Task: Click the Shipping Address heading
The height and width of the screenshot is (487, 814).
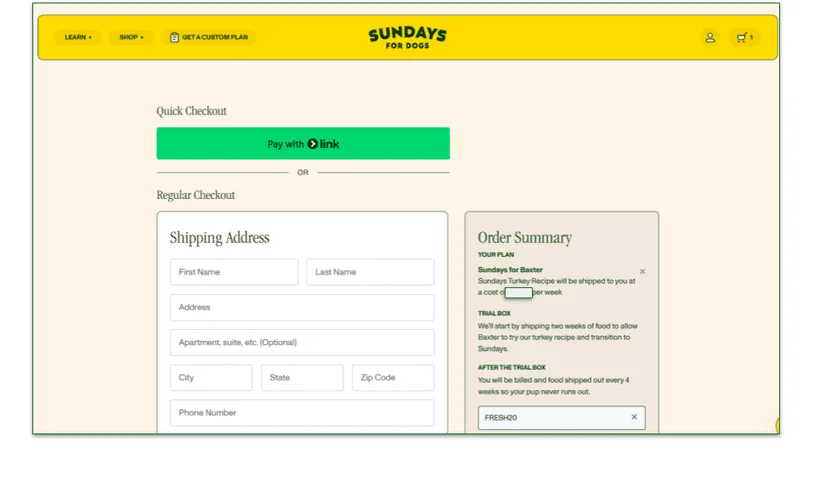Action: click(220, 238)
